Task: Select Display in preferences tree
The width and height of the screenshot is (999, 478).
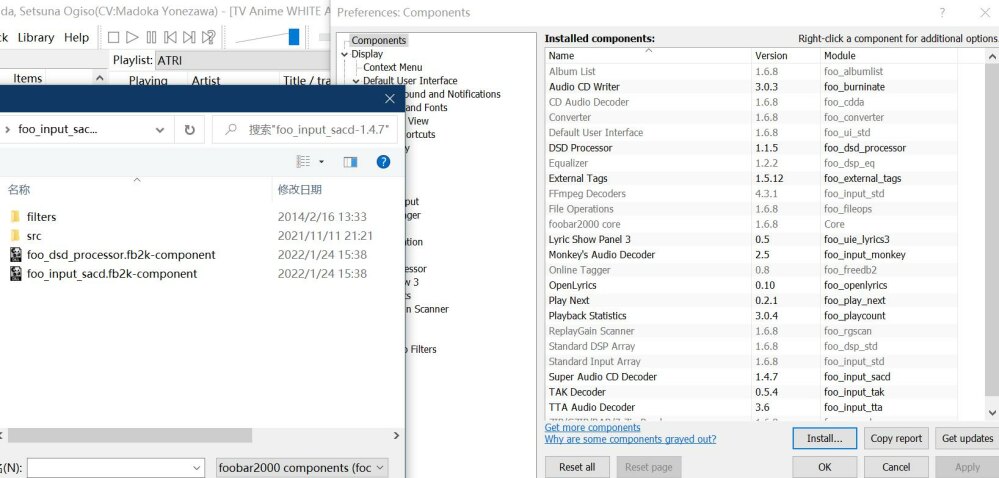Action: 367,54
